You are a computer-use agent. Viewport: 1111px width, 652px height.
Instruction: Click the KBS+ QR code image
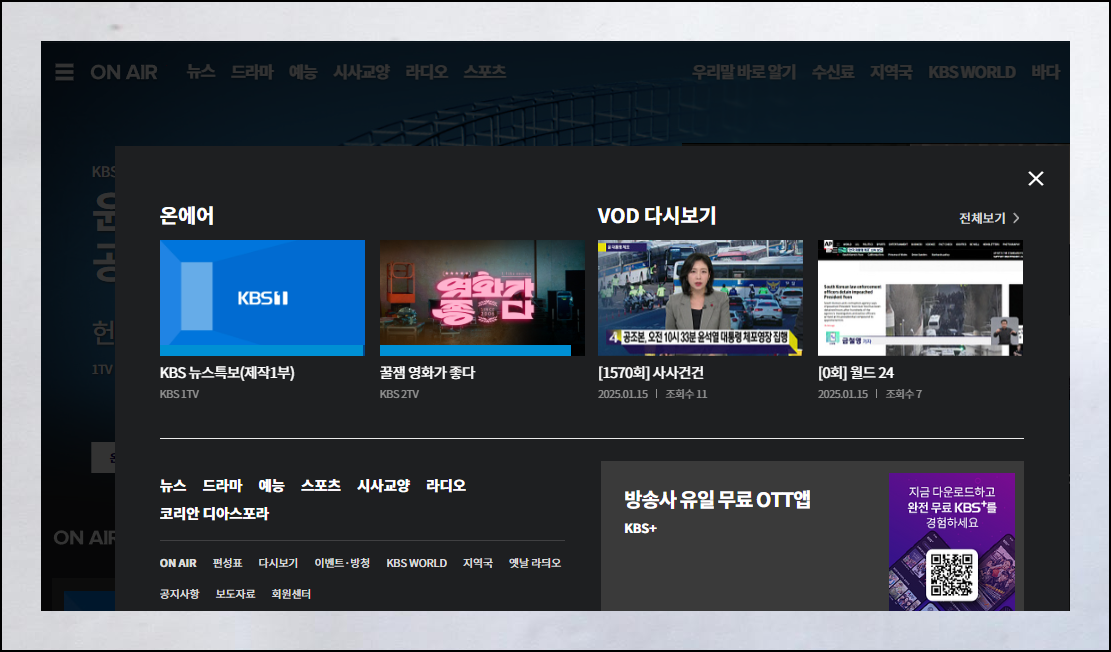[x=952, y=575]
